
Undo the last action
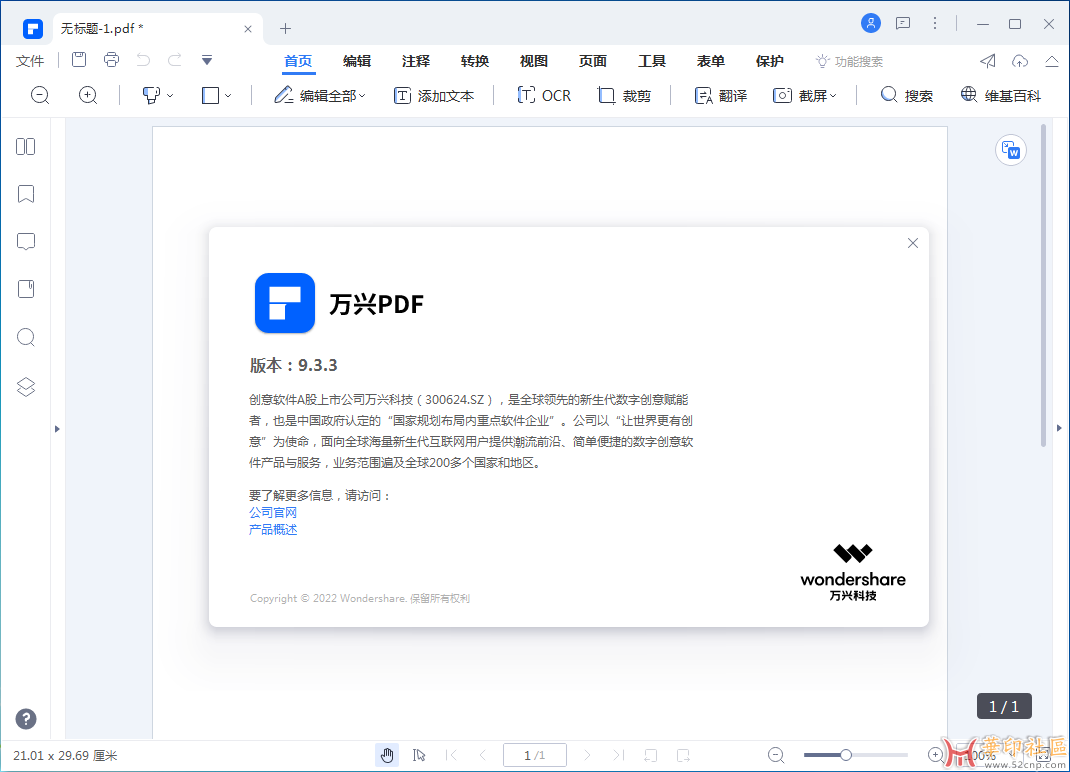coord(143,60)
